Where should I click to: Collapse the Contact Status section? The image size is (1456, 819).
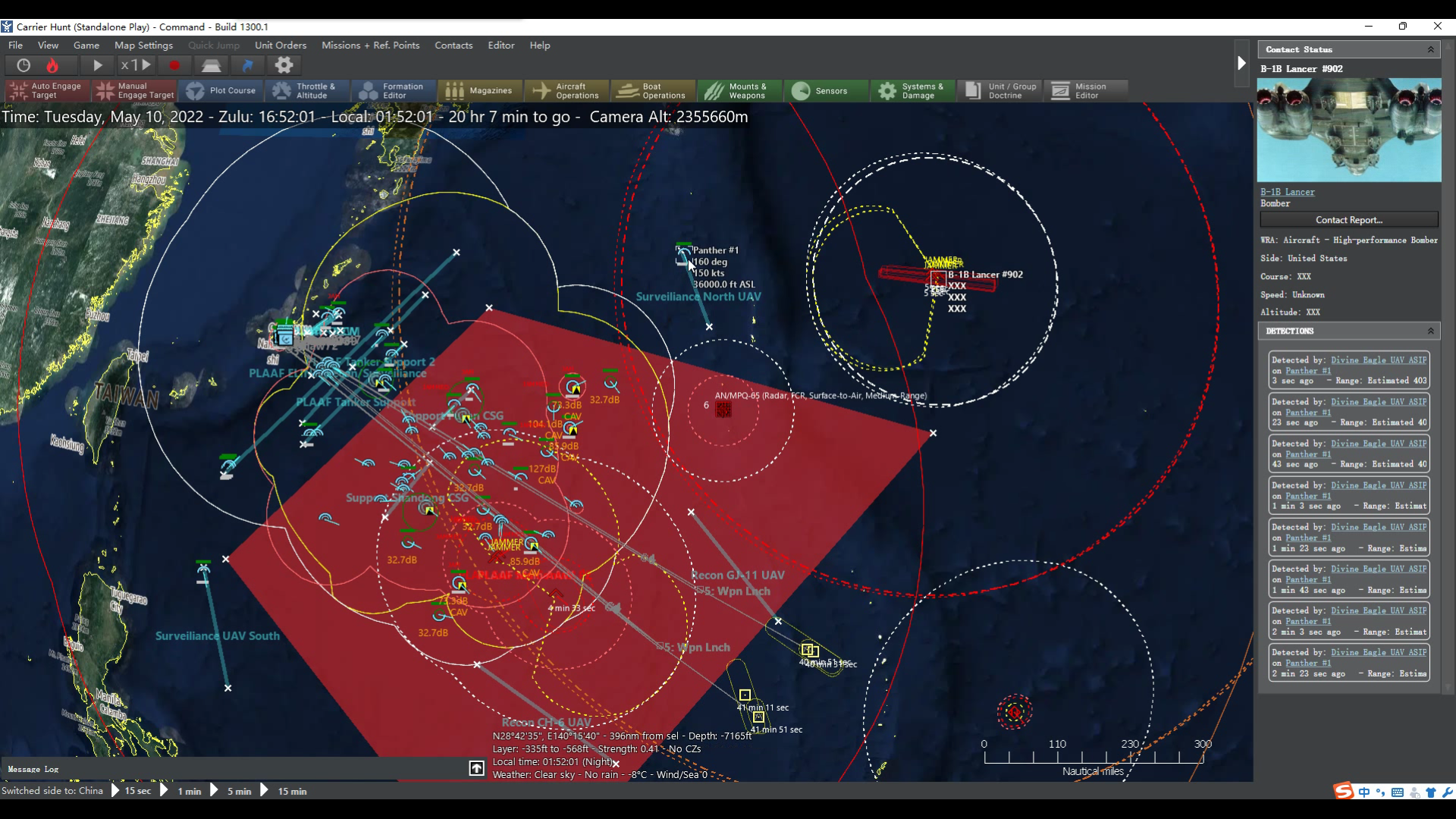pyautogui.click(x=1430, y=49)
